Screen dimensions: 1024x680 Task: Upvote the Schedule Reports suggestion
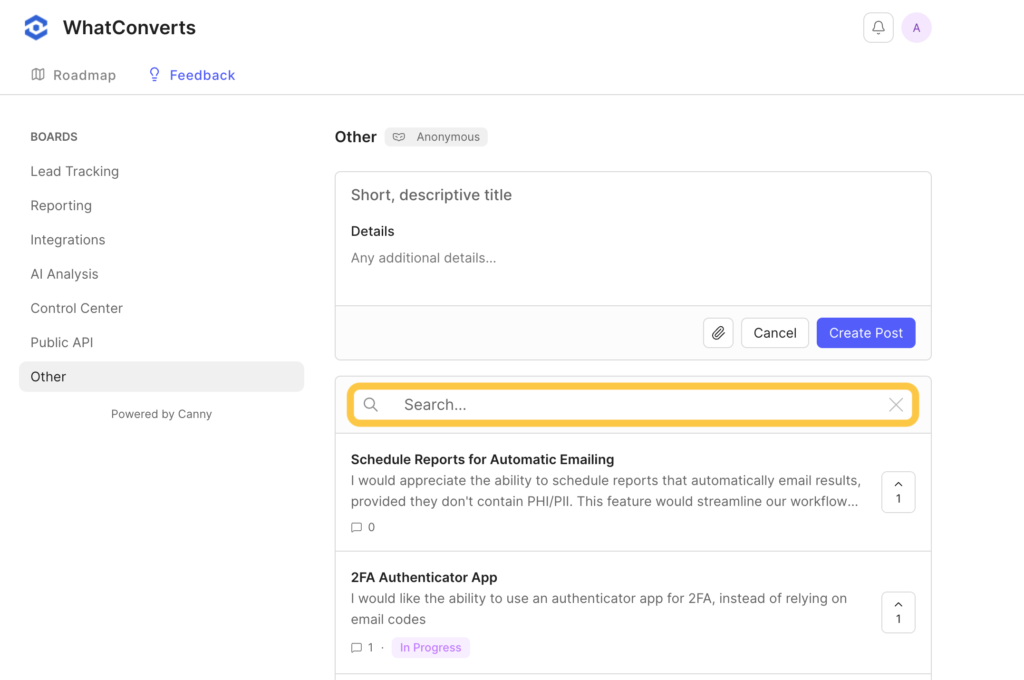897,492
